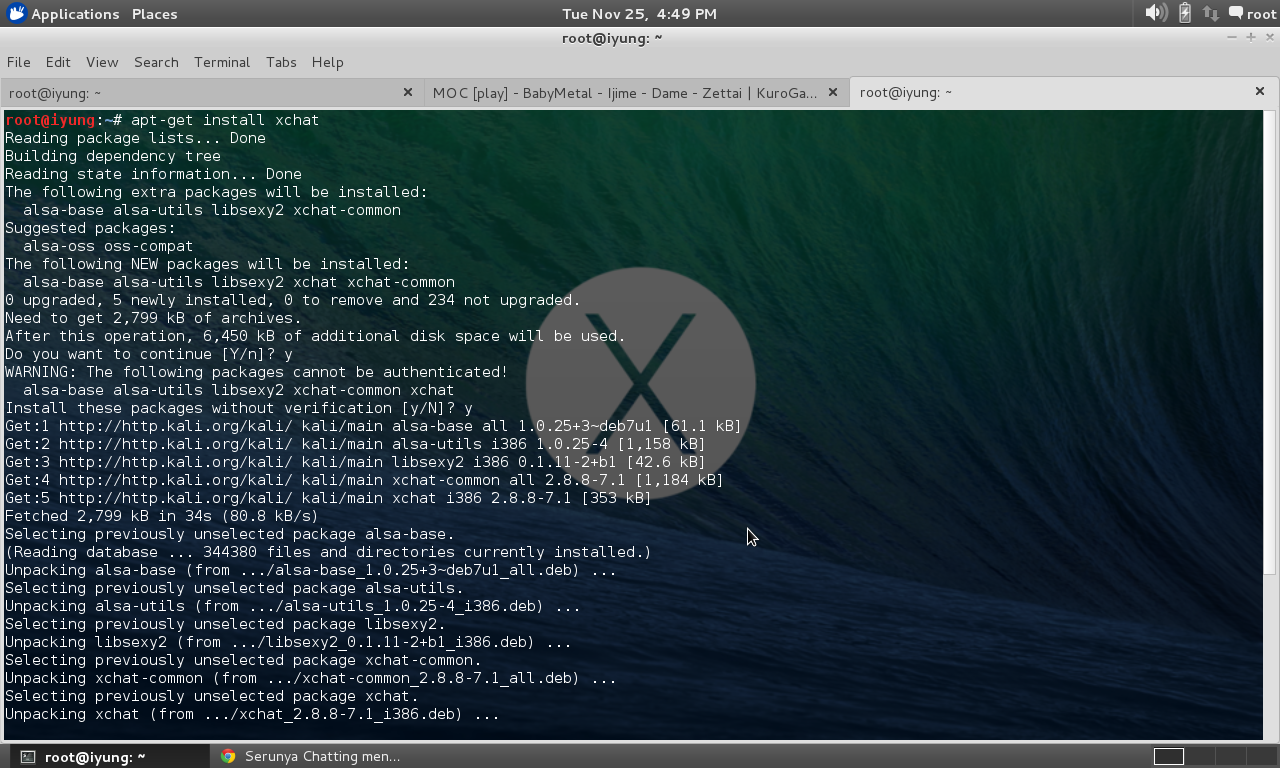Switch to the rightmost root@iyung tab
1280x768 pixels.
[x=1050, y=91]
